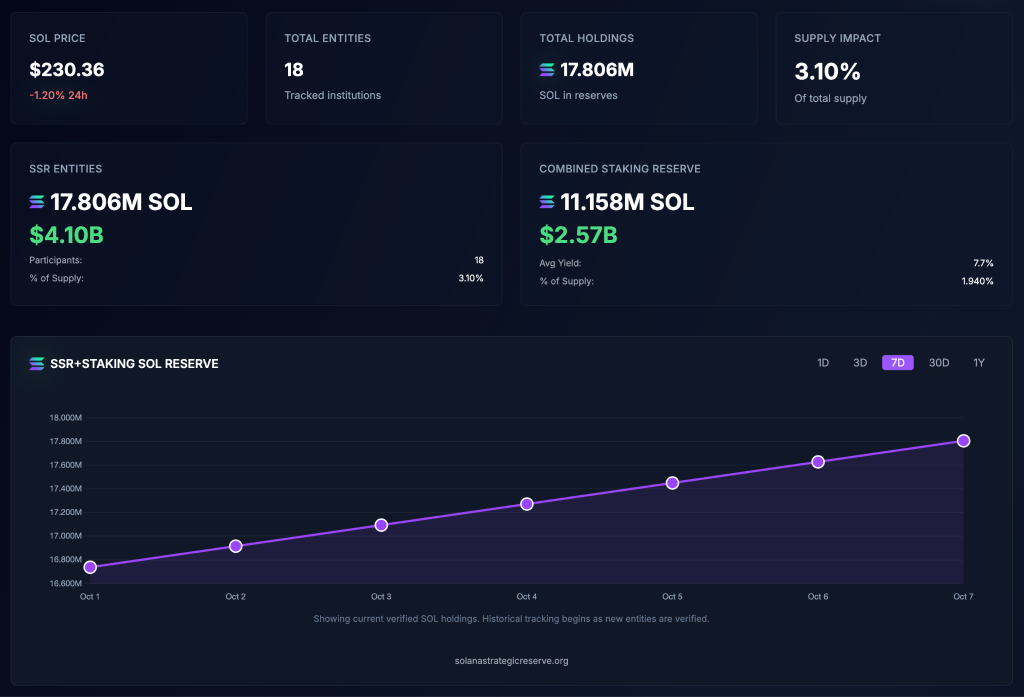Click the Avg Yield 7.7% value
This screenshot has height=697, width=1024.
983,263
